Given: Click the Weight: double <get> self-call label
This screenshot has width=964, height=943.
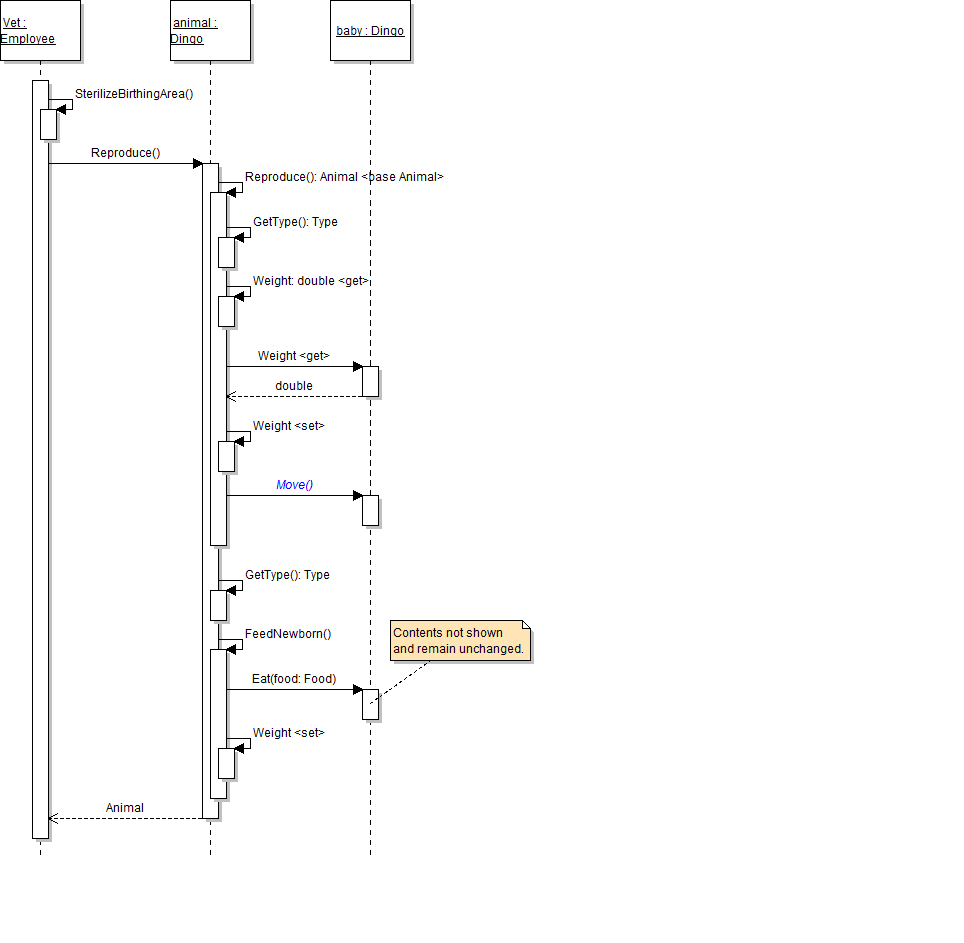Looking at the screenshot, I should (311, 282).
